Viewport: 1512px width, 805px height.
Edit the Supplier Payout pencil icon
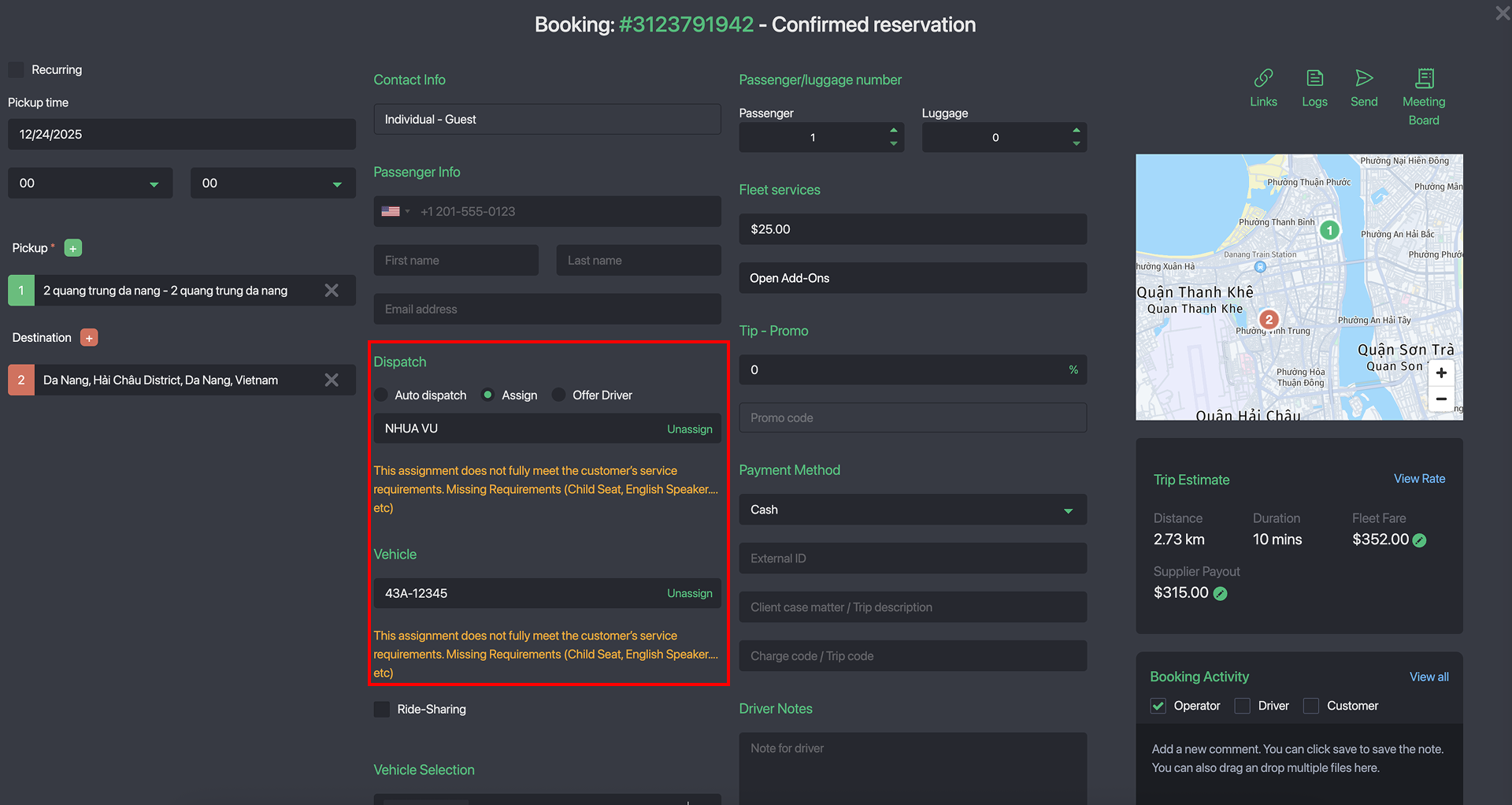[x=1220, y=593]
